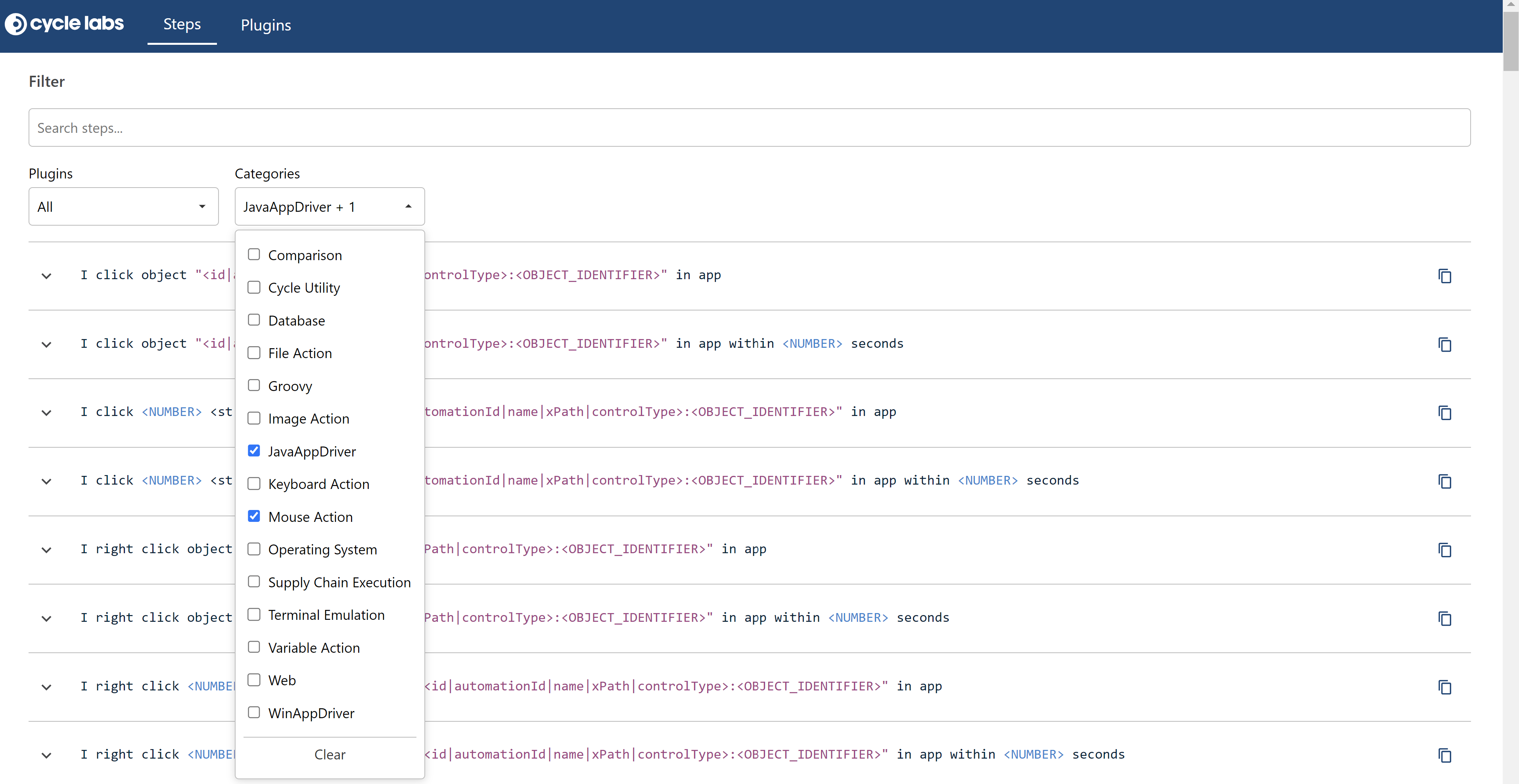Image resolution: width=1519 pixels, height=784 pixels.
Task: Uncheck the JavaAppDriver category checkbox
Action: (x=253, y=451)
